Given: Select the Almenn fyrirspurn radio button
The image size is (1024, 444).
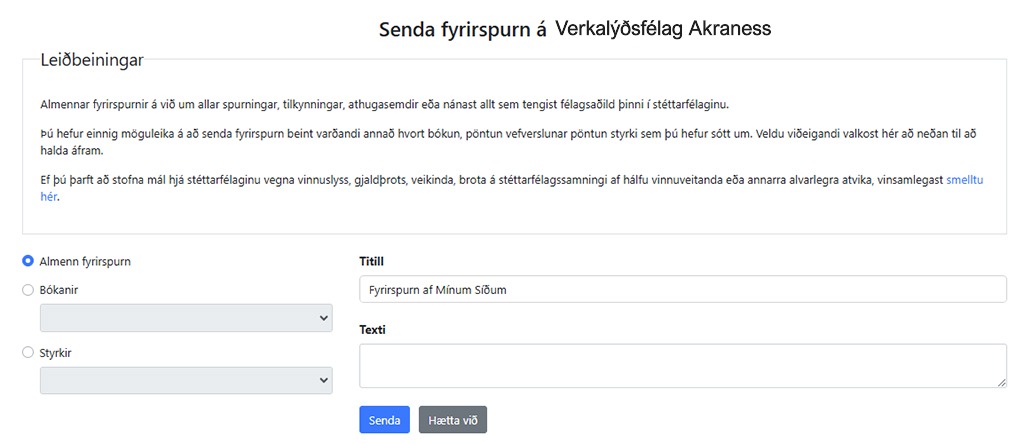Looking at the screenshot, I should tap(28, 261).
